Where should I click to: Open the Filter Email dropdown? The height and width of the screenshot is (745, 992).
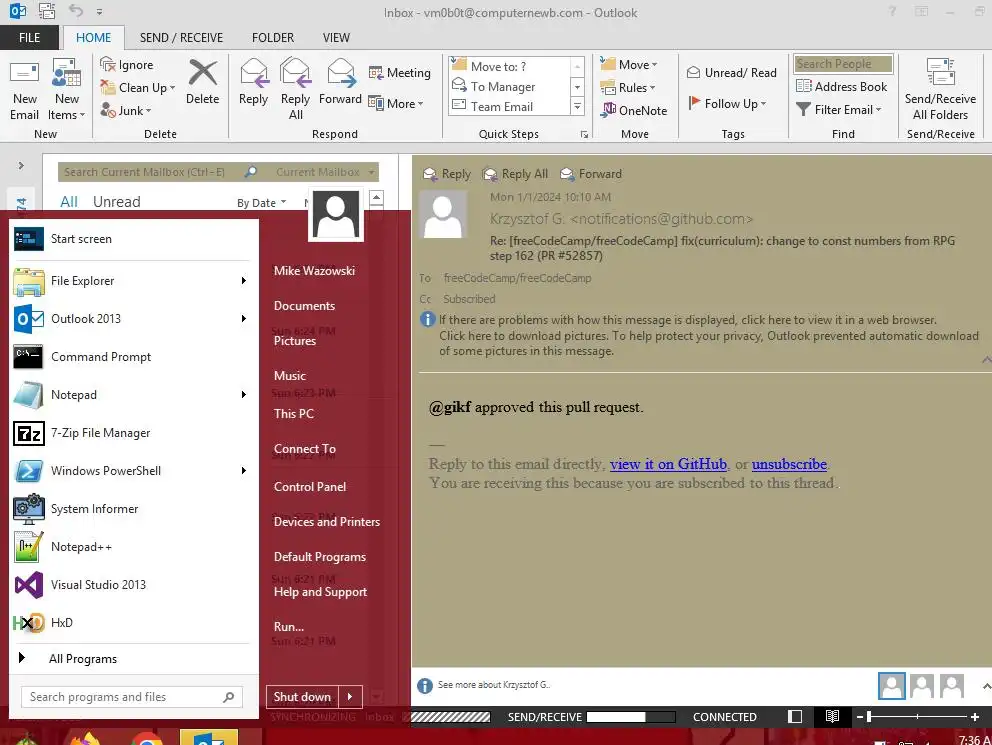tap(839, 109)
